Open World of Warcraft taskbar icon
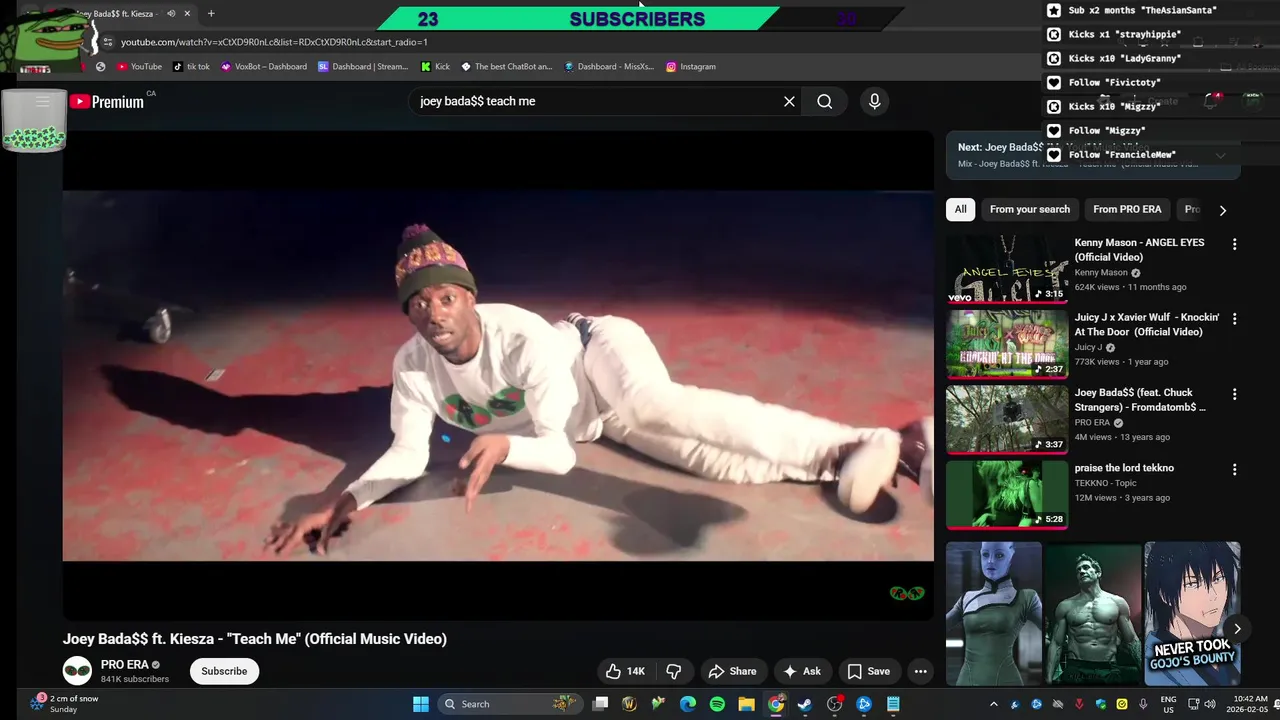The height and width of the screenshot is (720, 1280). click(x=629, y=704)
